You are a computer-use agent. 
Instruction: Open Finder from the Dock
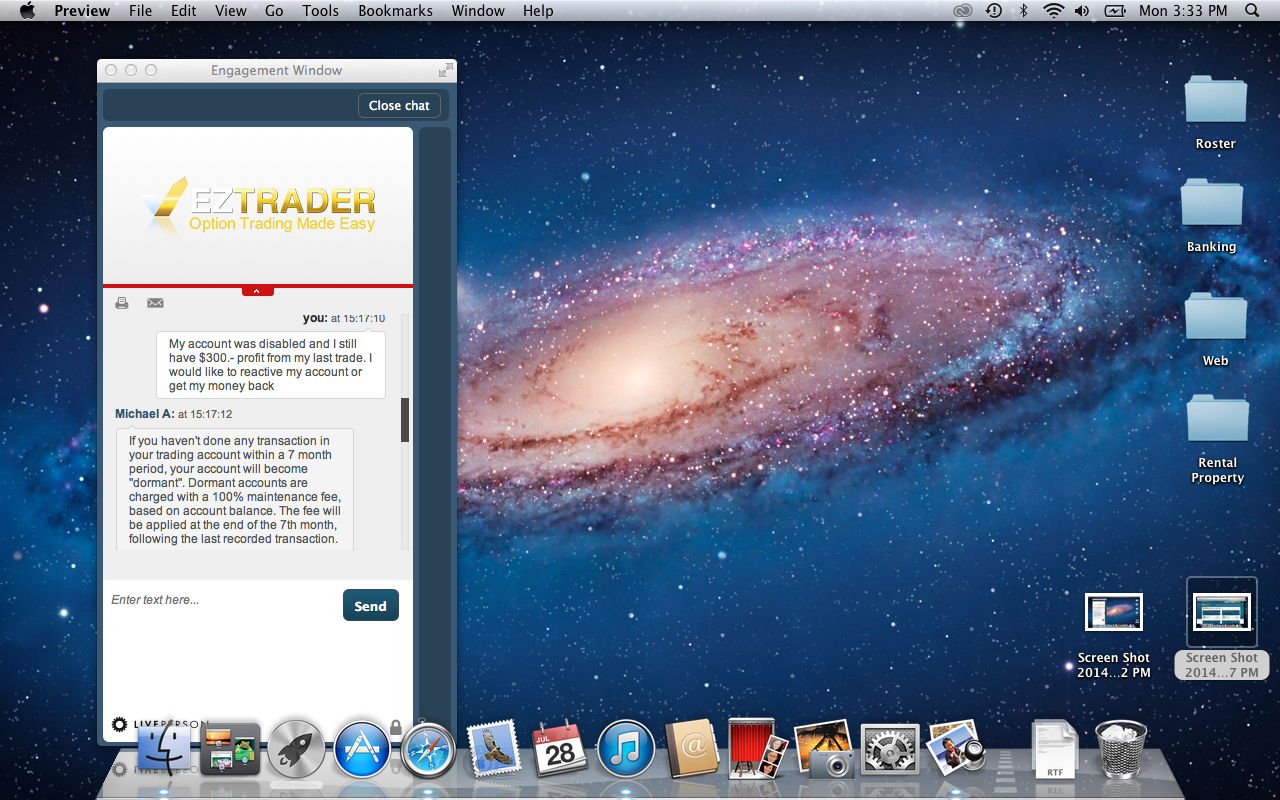pos(164,749)
